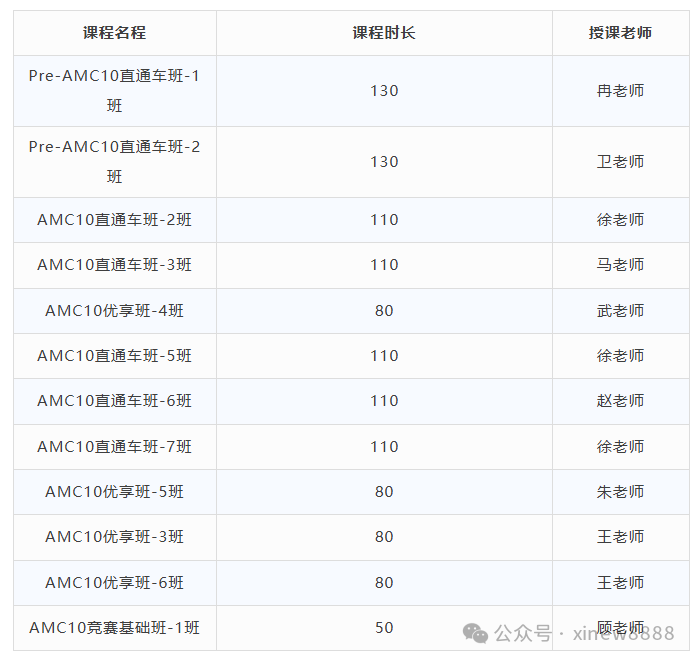The image size is (697, 661).
Task: Select the AMC10优享班-5班 course cell
Action: pos(114,492)
